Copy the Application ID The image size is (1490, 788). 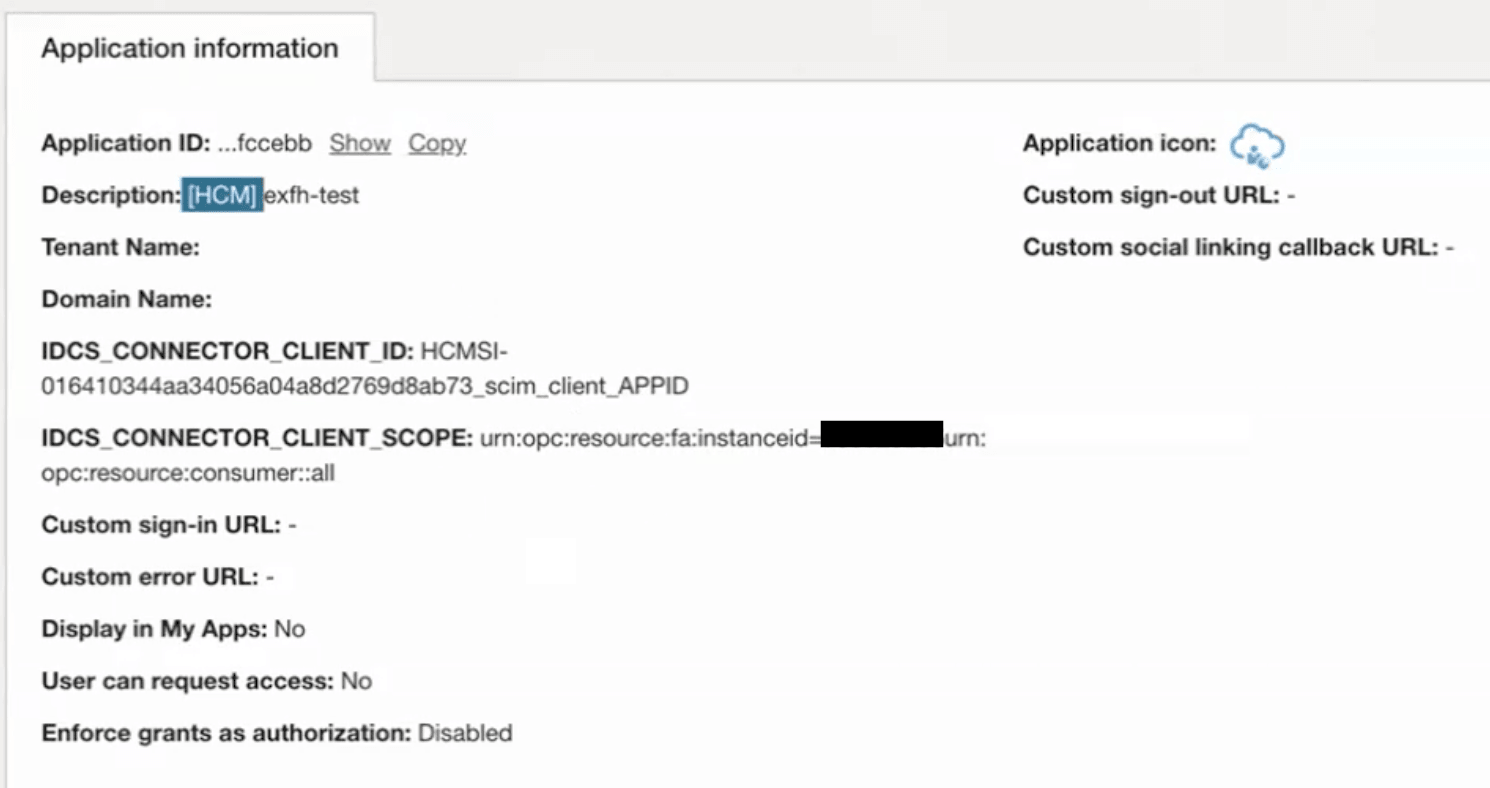tap(436, 143)
